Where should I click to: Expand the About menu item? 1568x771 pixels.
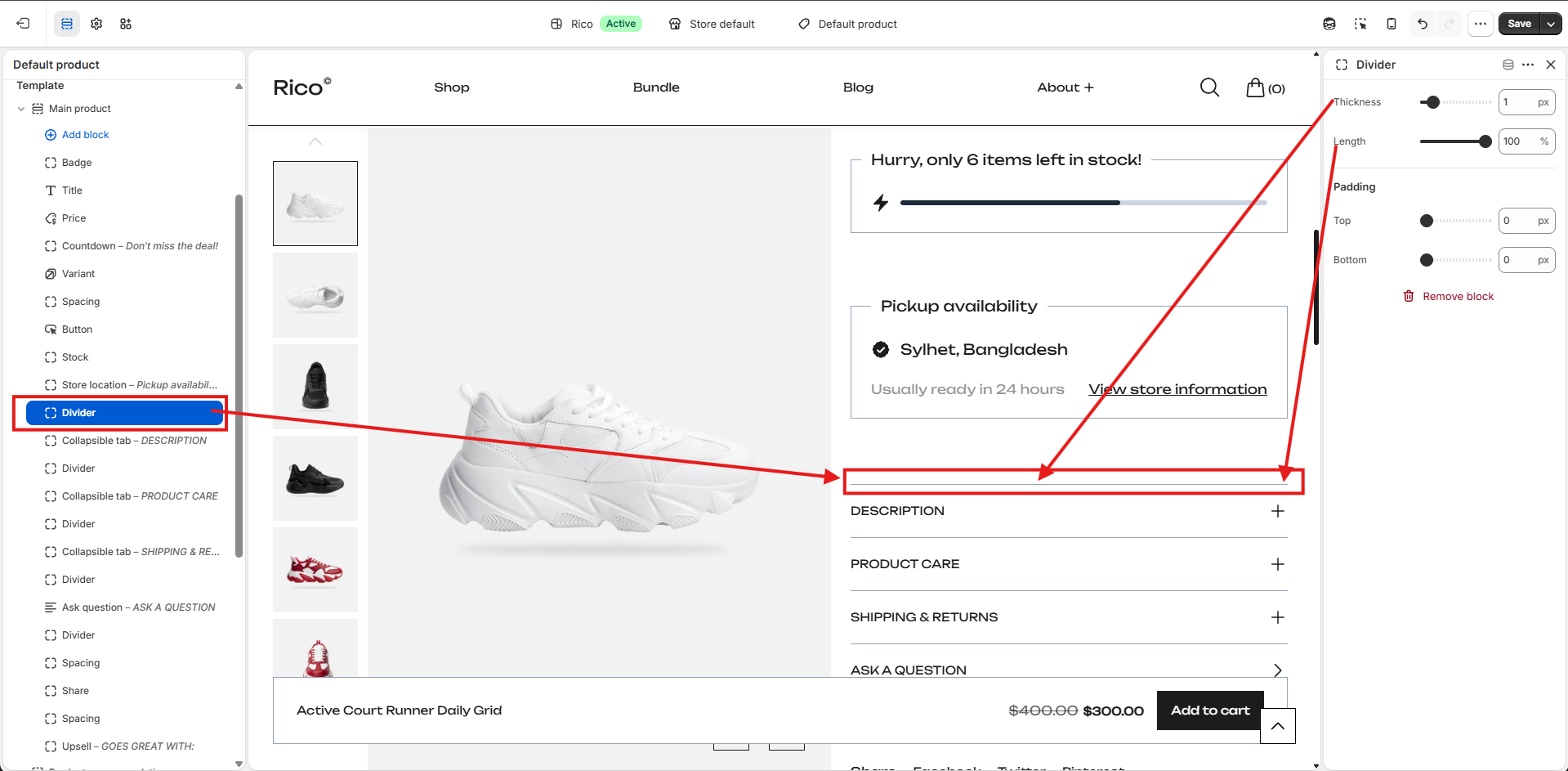click(1065, 87)
